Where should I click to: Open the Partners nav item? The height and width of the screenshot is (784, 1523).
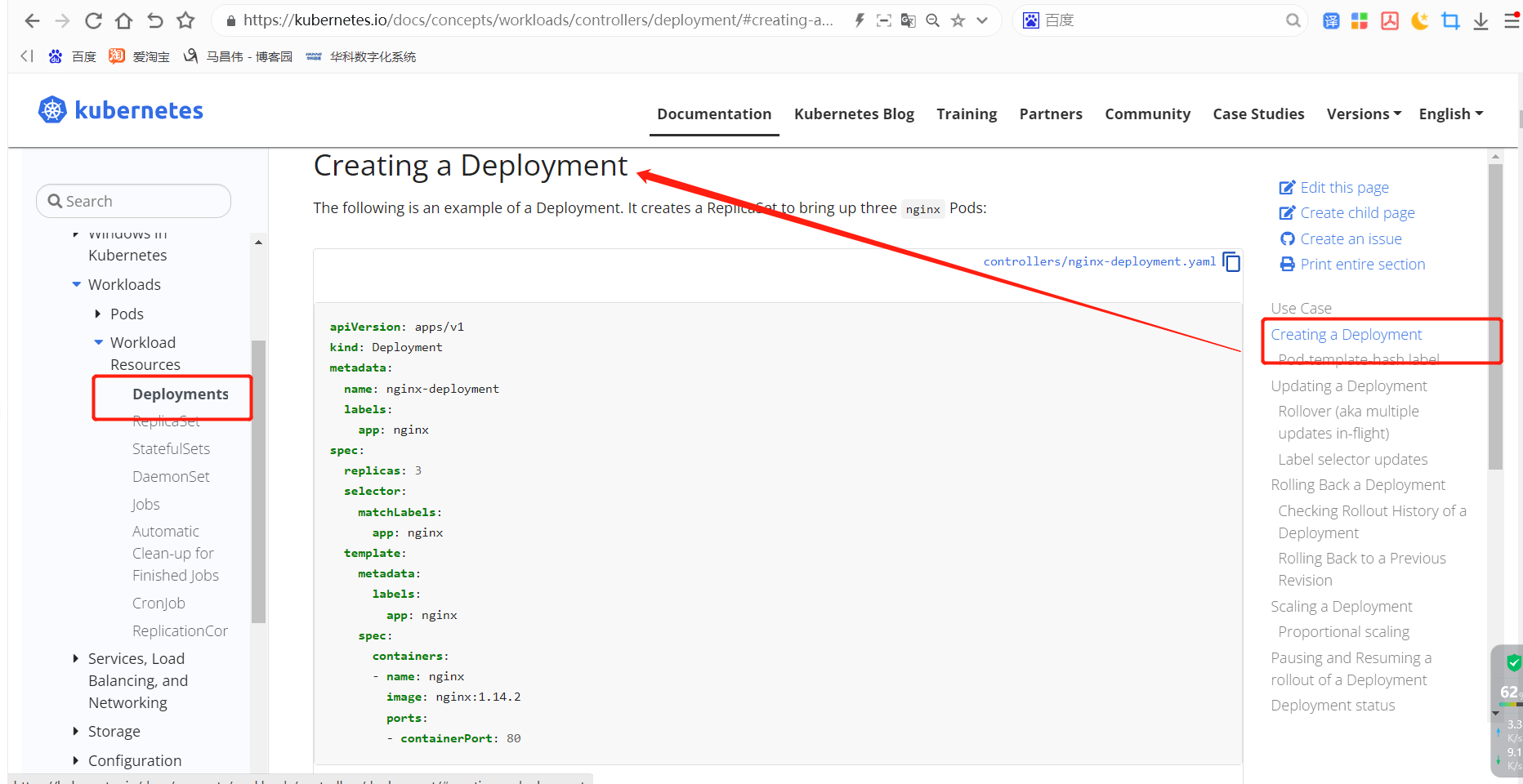pos(1051,114)
